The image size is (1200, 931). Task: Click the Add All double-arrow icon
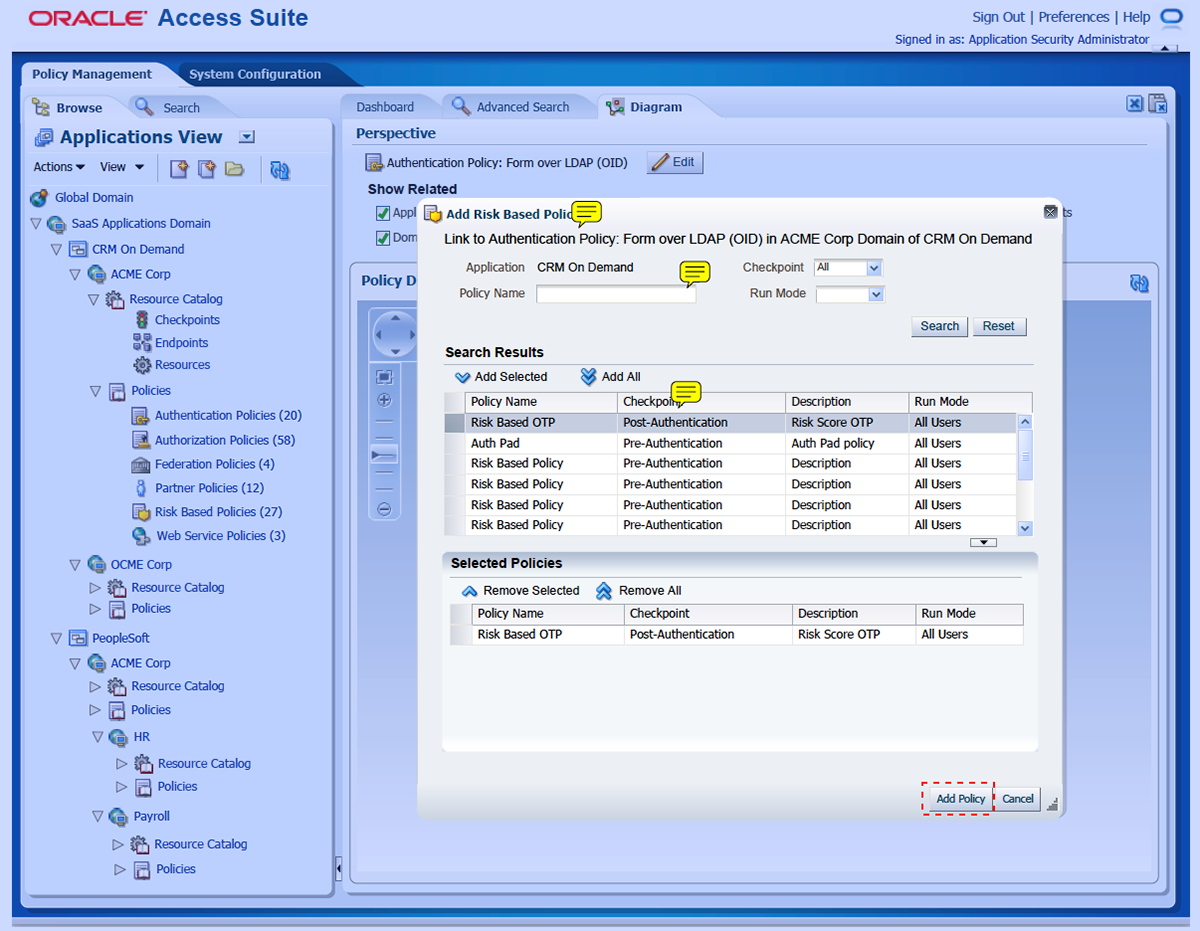click(x=588, y=377)
